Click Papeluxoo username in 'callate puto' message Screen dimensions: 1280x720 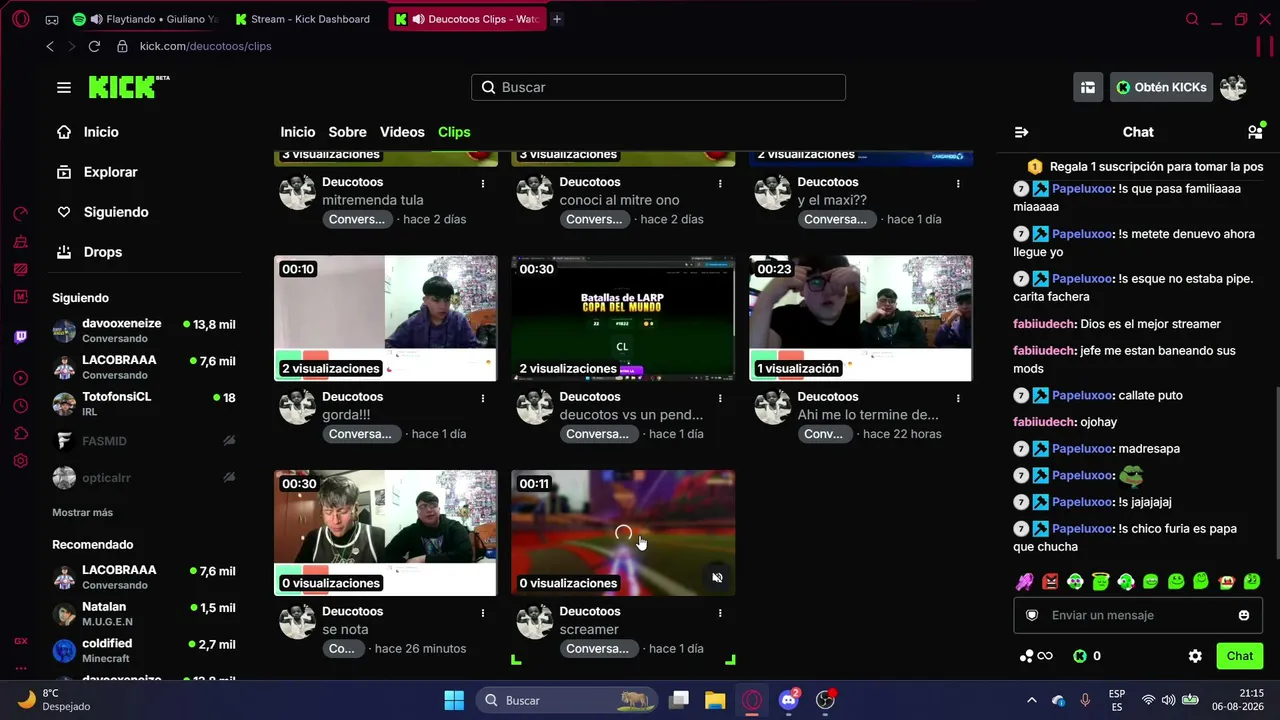pyautogui.click(x=1083, y=395)
